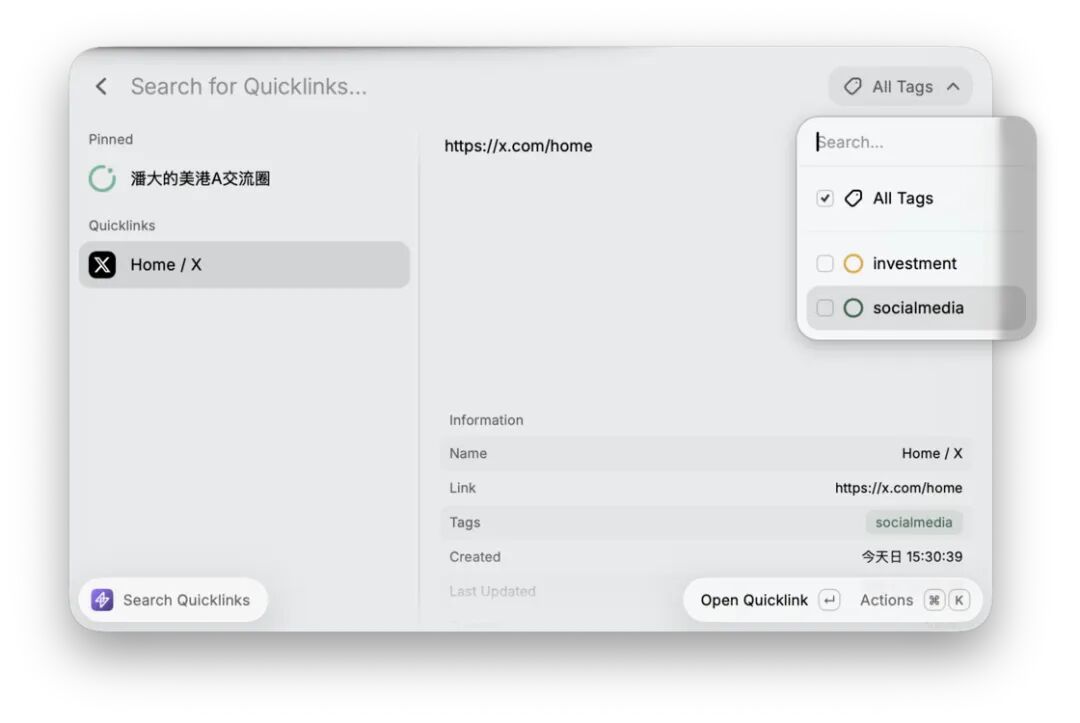Click the tag icon next to All Tags option
Screen dimensions: 1080x723
853,198
